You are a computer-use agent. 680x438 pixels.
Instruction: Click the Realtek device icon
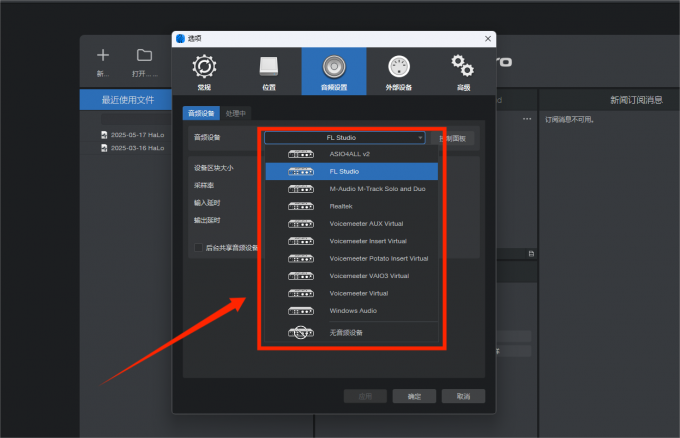tap(301, 206)
